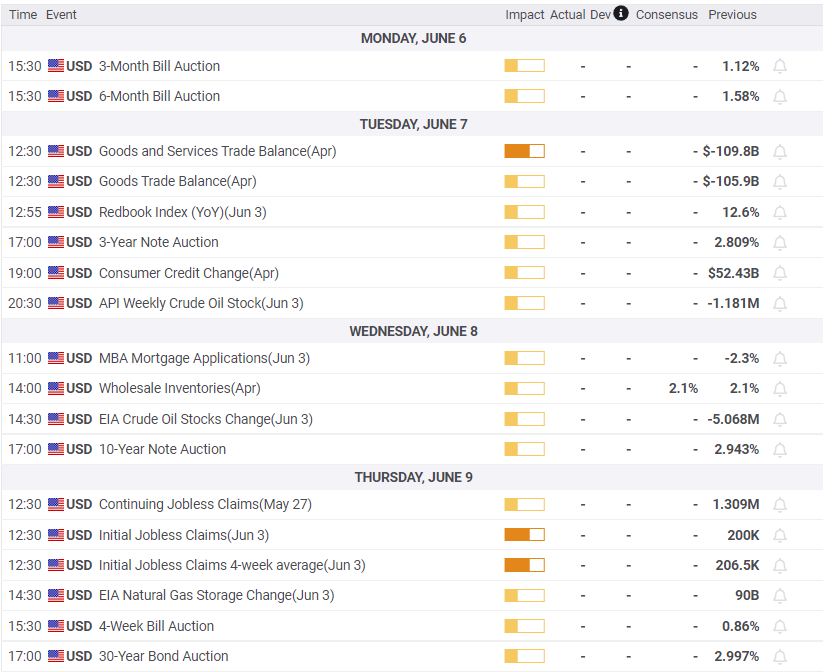Click bell icon for Redbook Index row
This screenshot has width=823, height=672.
(780, 212)
